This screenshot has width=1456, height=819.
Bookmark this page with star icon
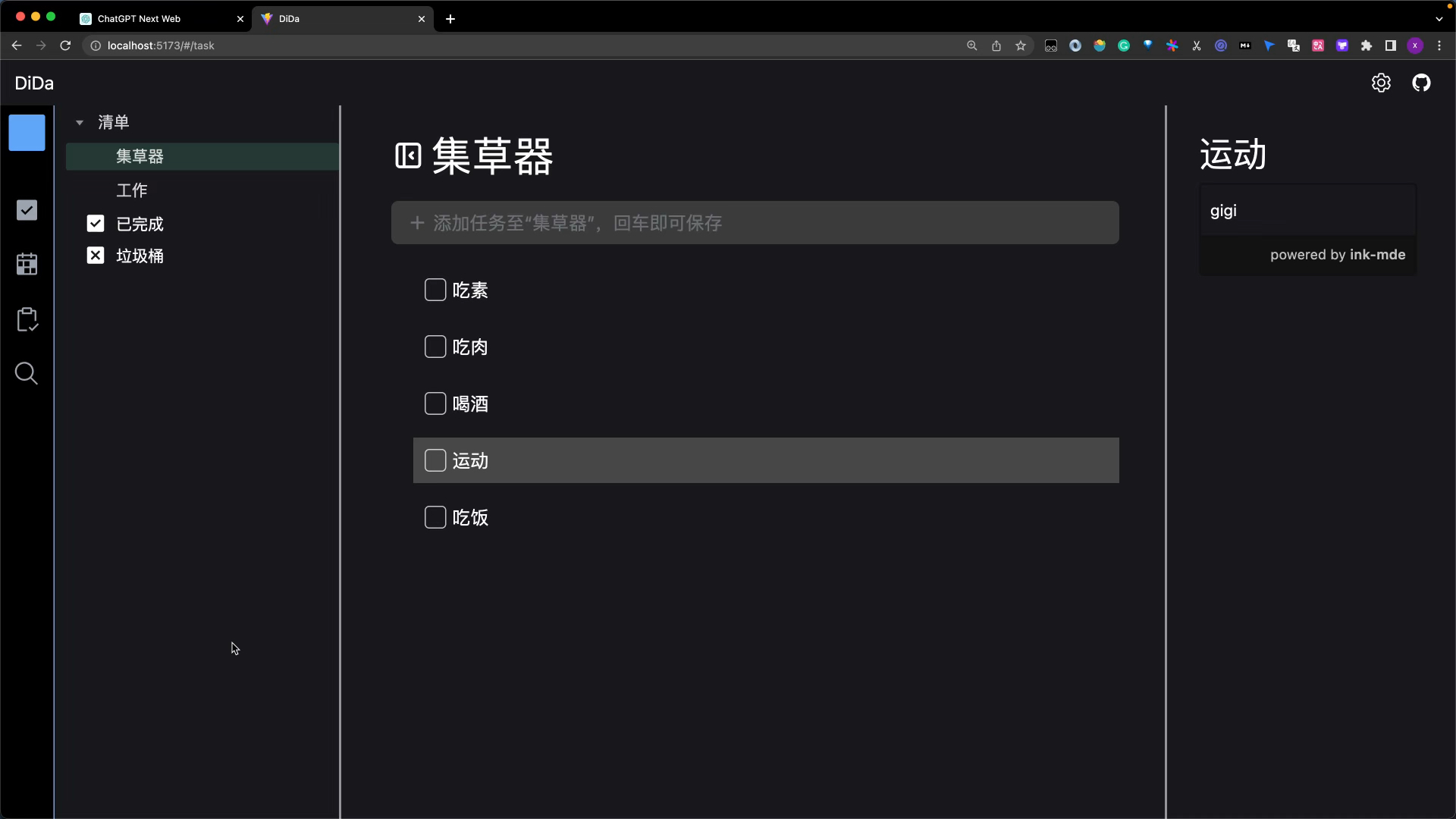1021,45
